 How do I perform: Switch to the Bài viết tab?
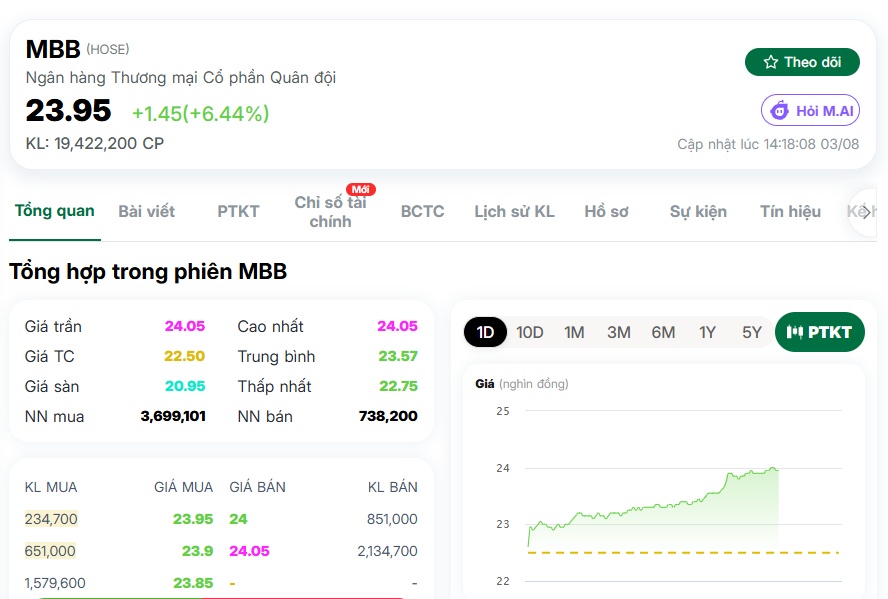[147, 211]
